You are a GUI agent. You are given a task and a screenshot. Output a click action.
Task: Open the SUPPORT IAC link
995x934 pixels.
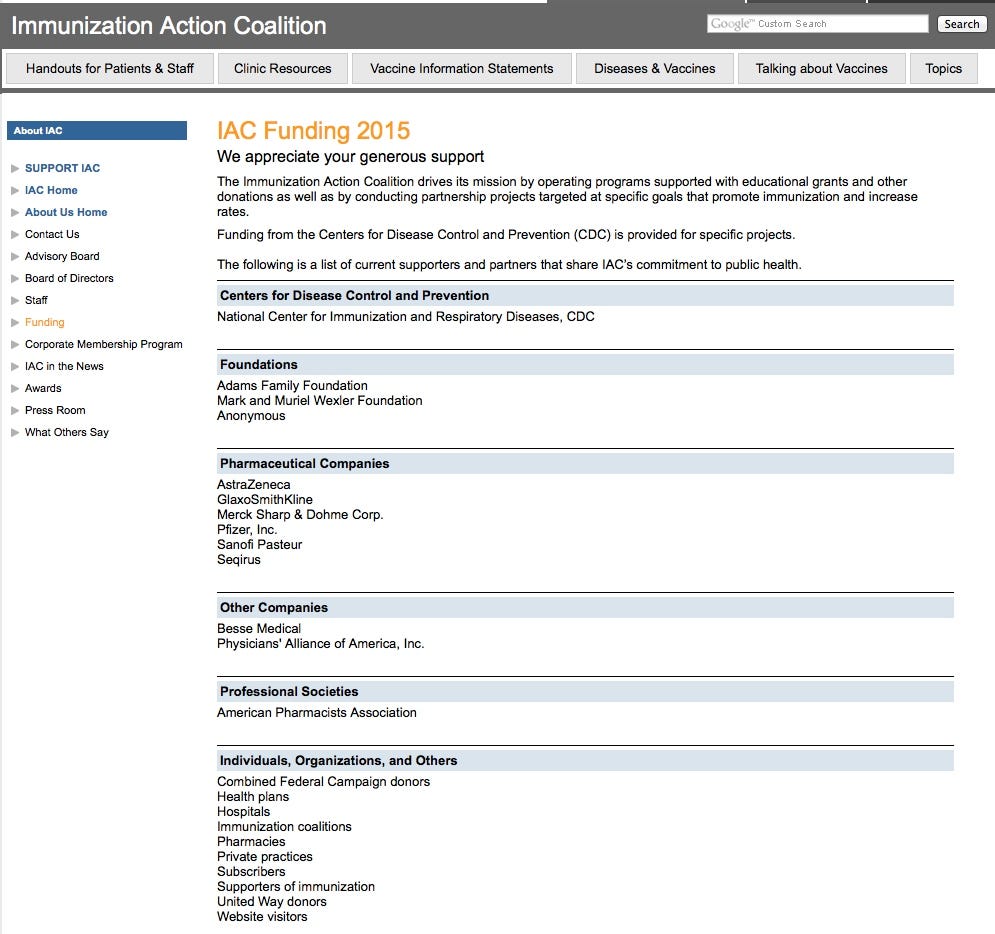tap(62, 168)
